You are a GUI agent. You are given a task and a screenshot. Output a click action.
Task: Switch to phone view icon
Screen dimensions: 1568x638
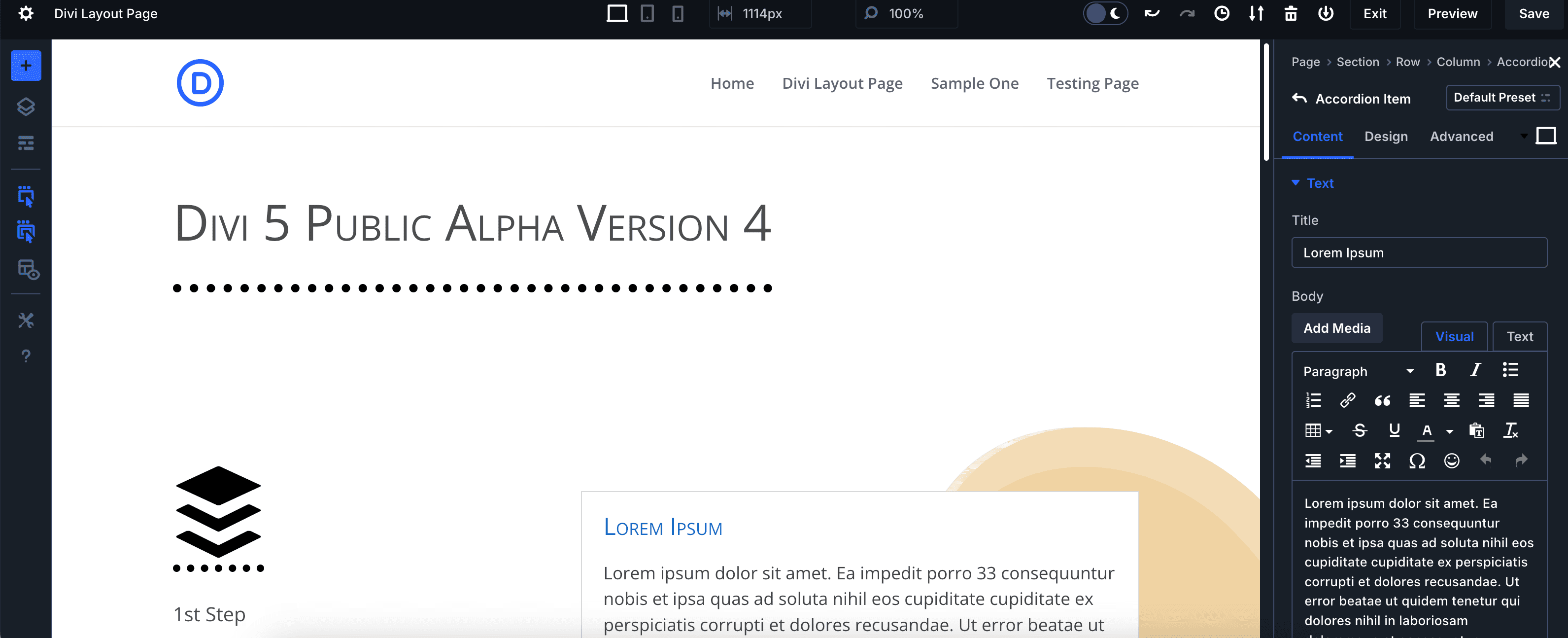pos(678,13)
